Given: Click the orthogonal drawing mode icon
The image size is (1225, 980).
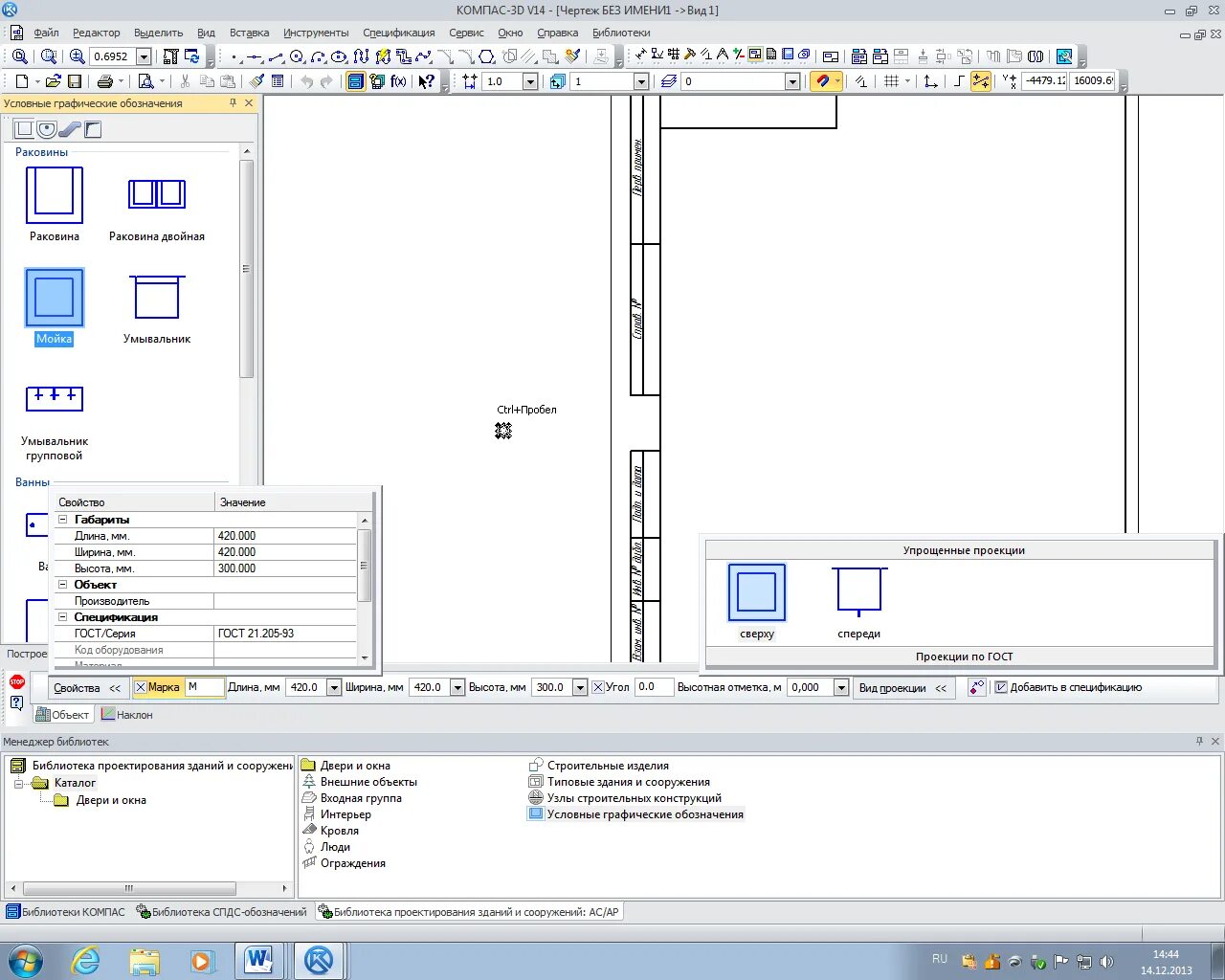Looking at the screenshot, I should [x=960, y=81].
